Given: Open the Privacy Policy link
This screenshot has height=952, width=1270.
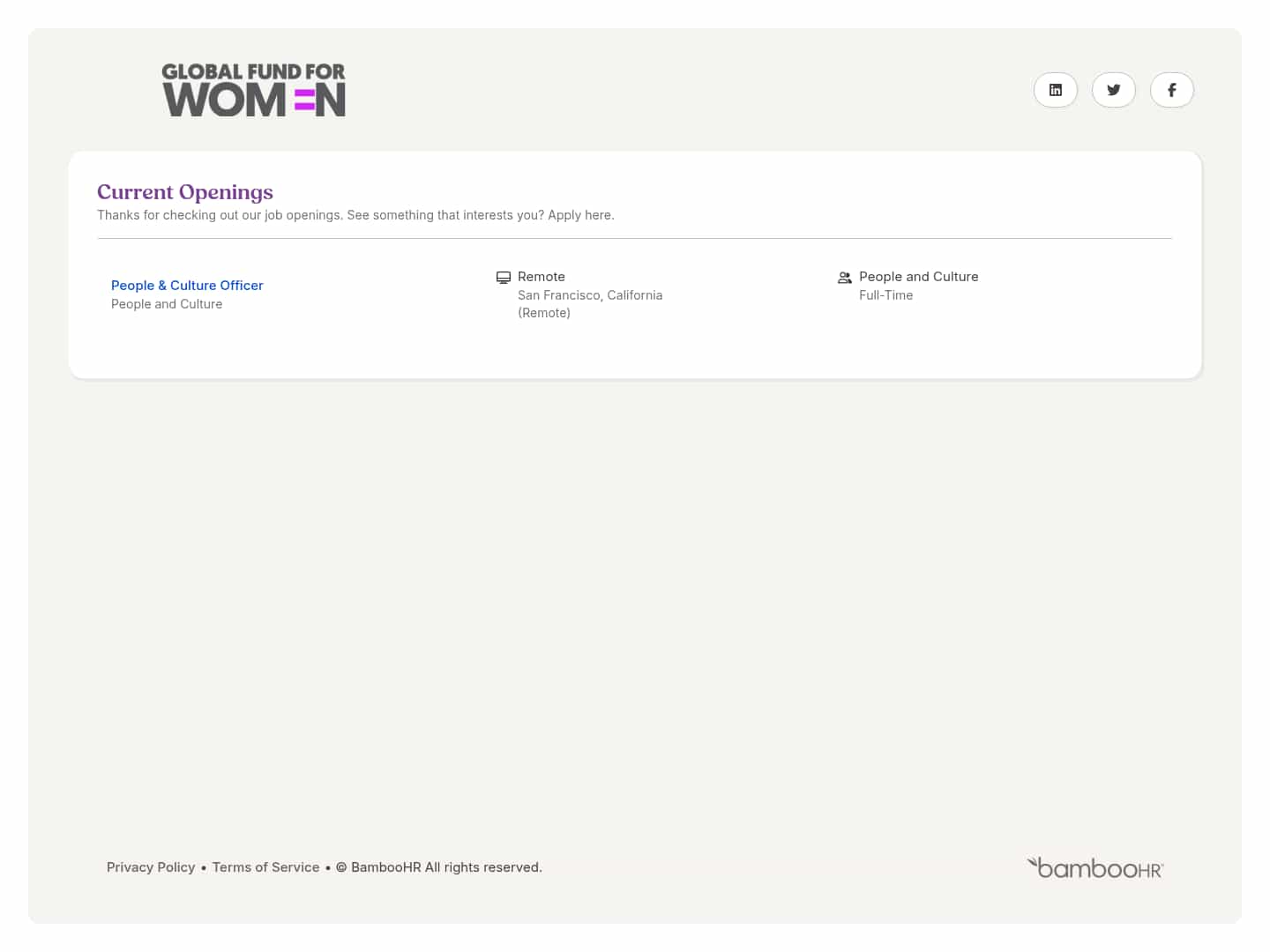Looking at the screenshot, I should point(151,867).
